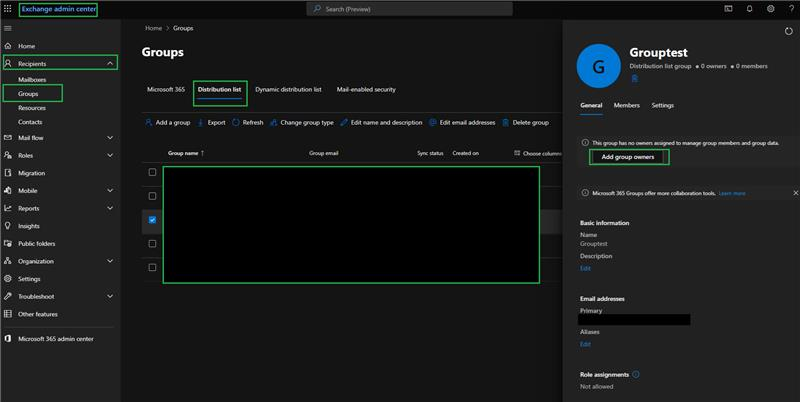Click the Organization icon in sidebar
The image size is (800, 402).
tap(8, 261)
